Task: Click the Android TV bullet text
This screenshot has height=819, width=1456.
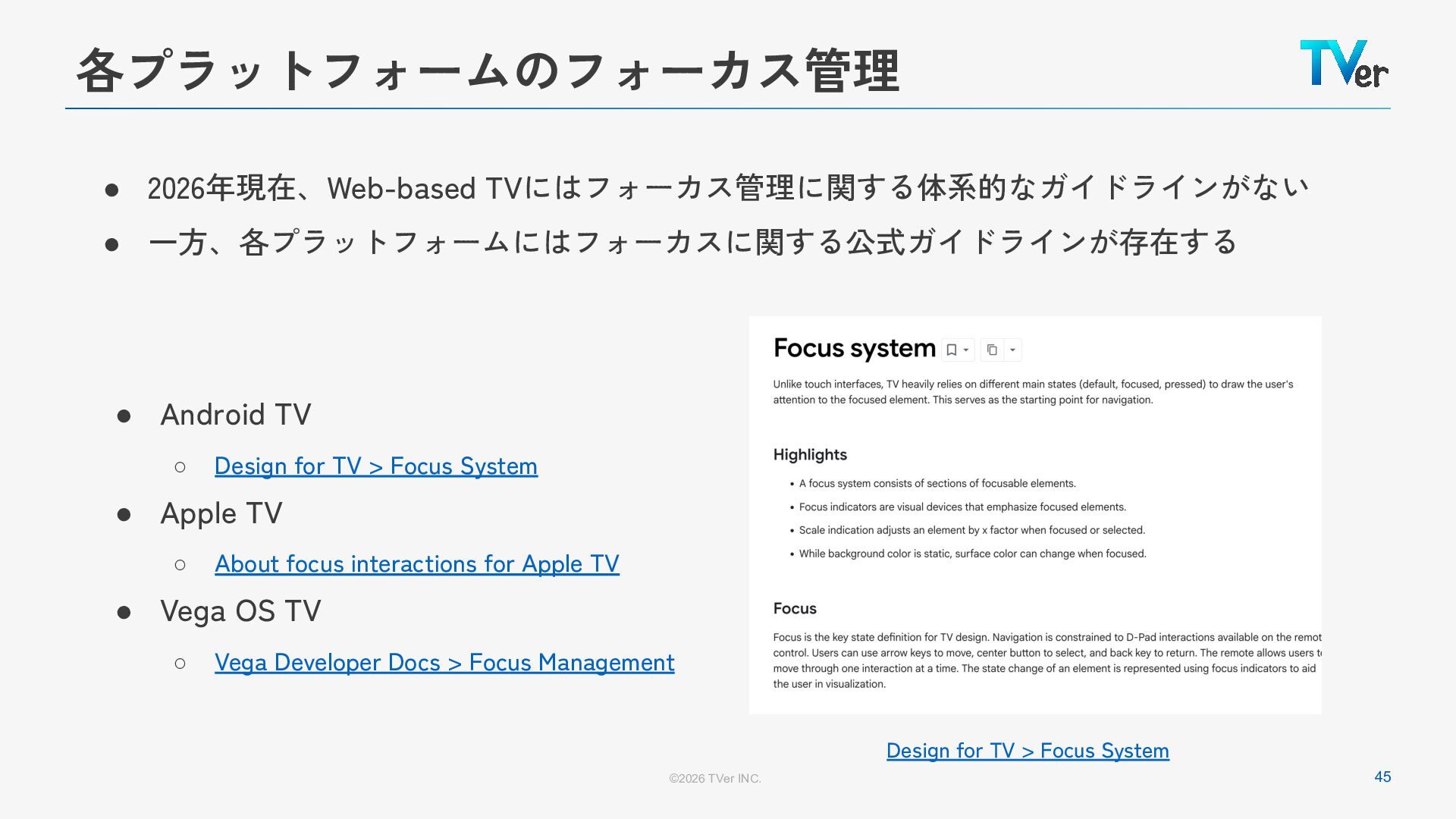Action: [236, 415]
